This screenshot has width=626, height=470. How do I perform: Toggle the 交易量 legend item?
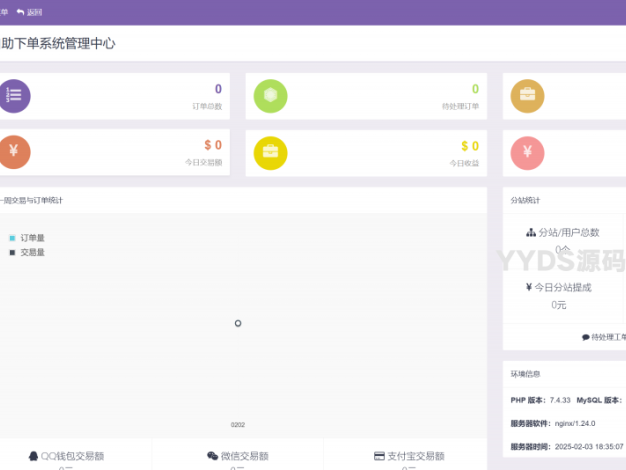point(27,252)
